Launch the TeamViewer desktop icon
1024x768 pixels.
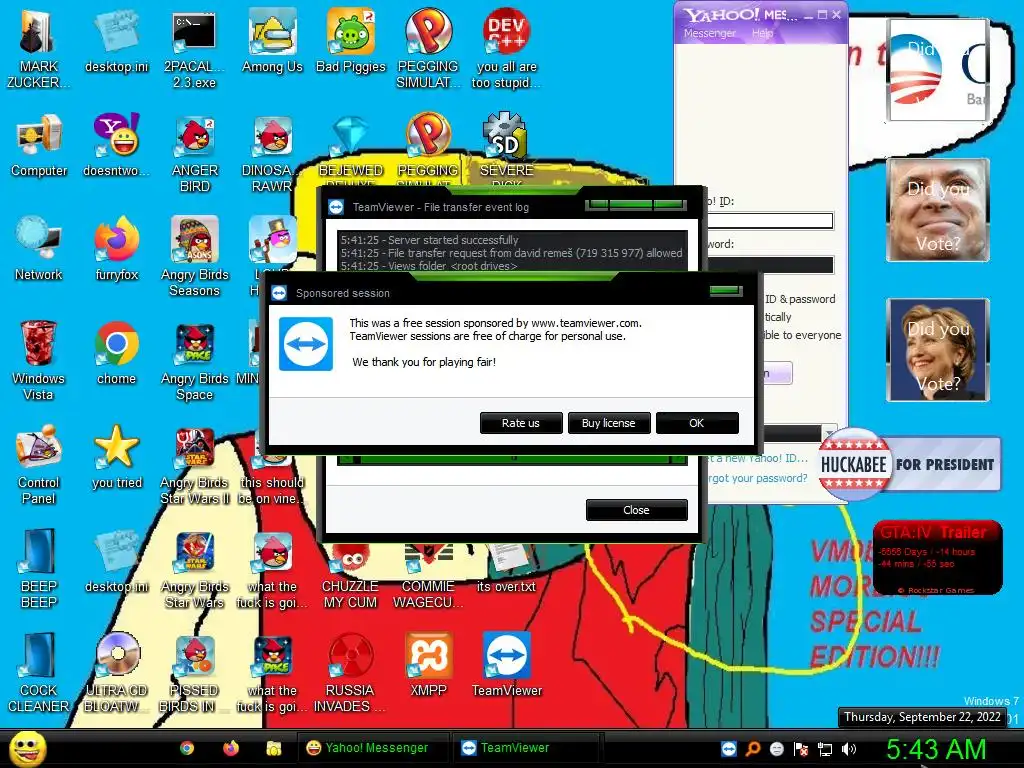click(x=507, y=665)
